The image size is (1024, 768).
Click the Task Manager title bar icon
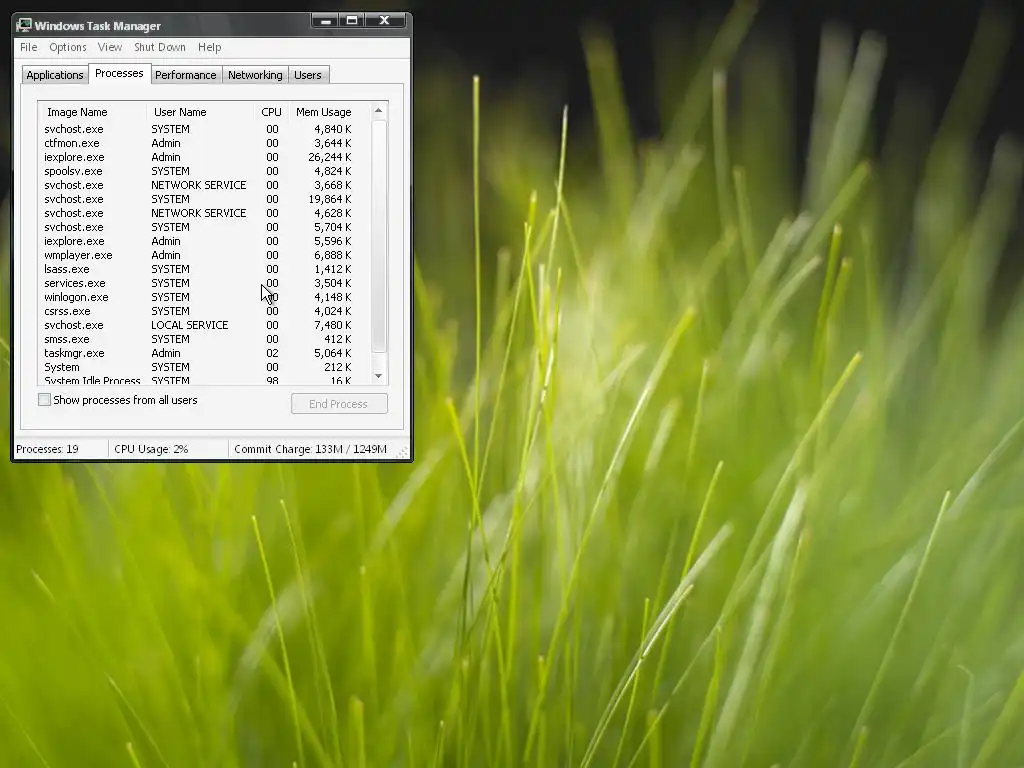[x=24, y=25]
